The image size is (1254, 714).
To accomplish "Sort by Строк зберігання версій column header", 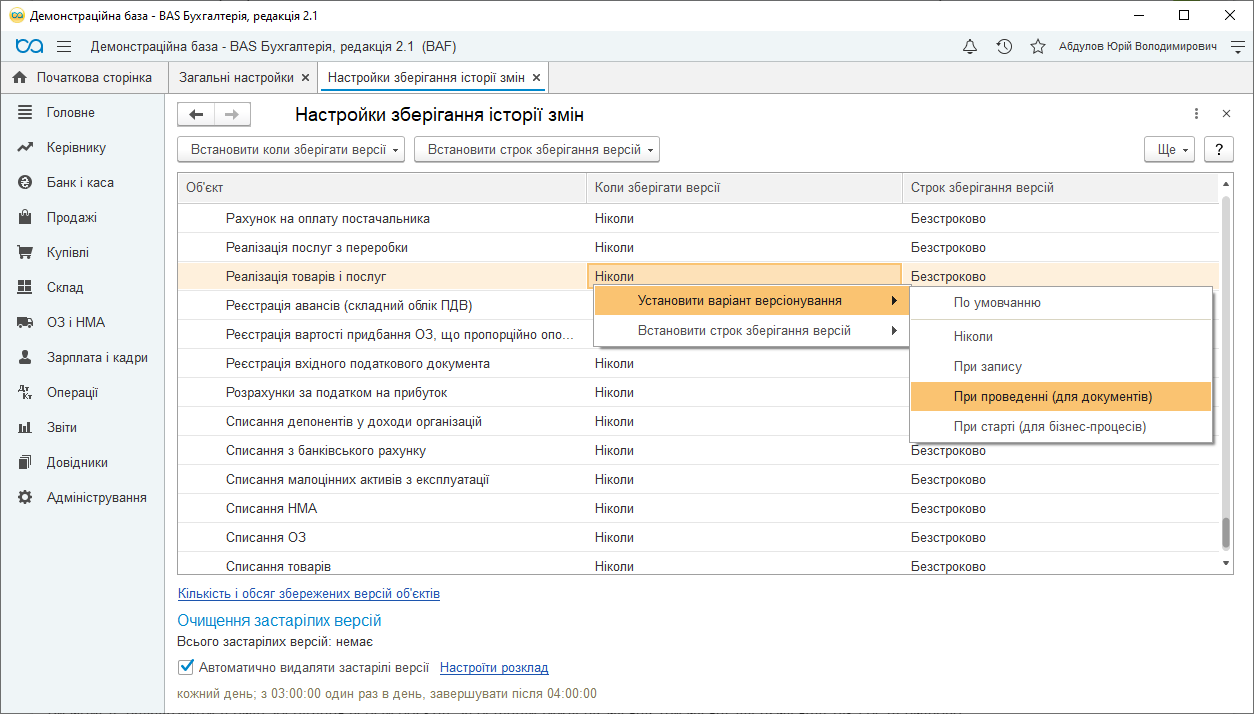I will click(1061, 188).
